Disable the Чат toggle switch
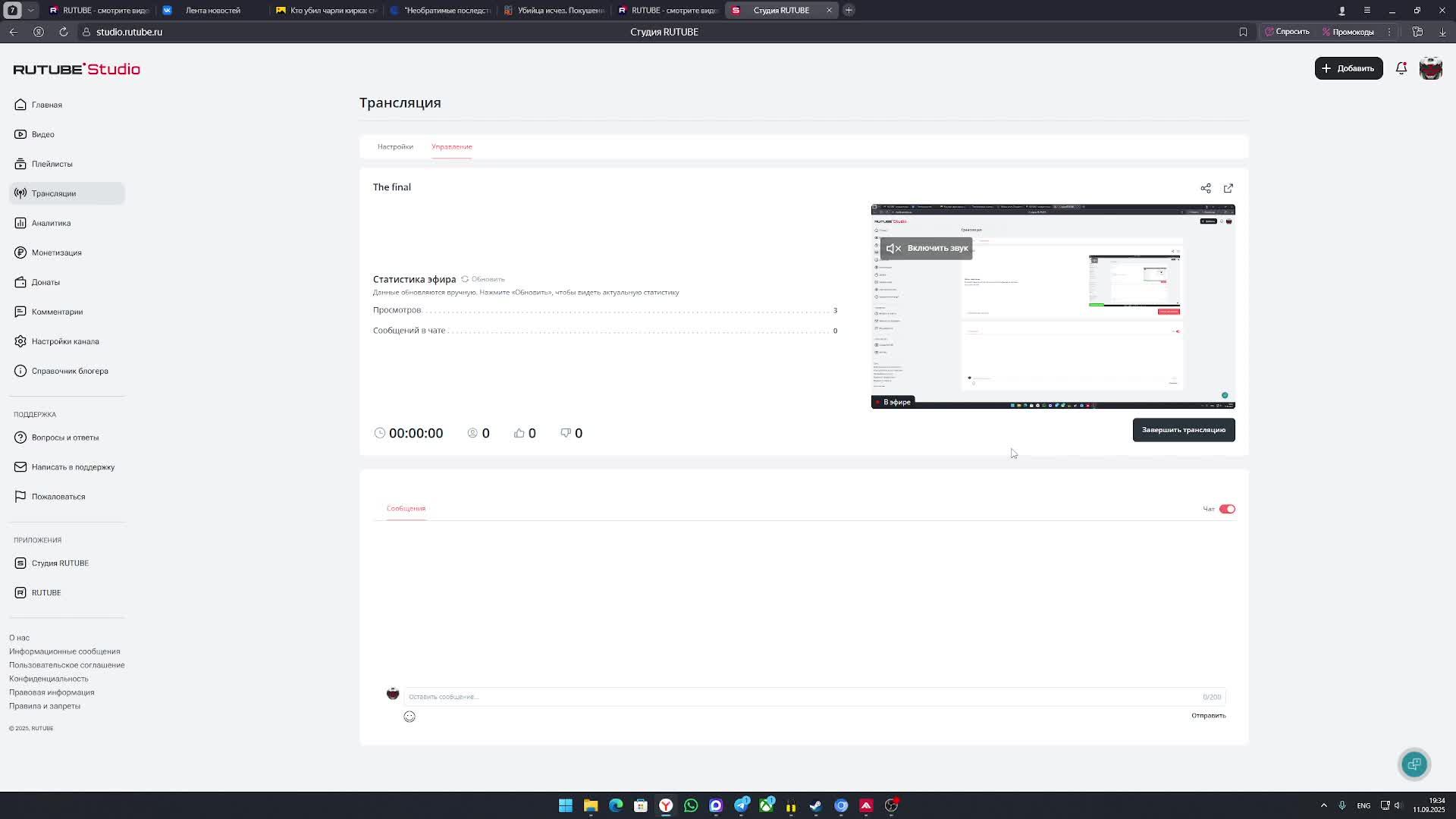 [1226, 509]
